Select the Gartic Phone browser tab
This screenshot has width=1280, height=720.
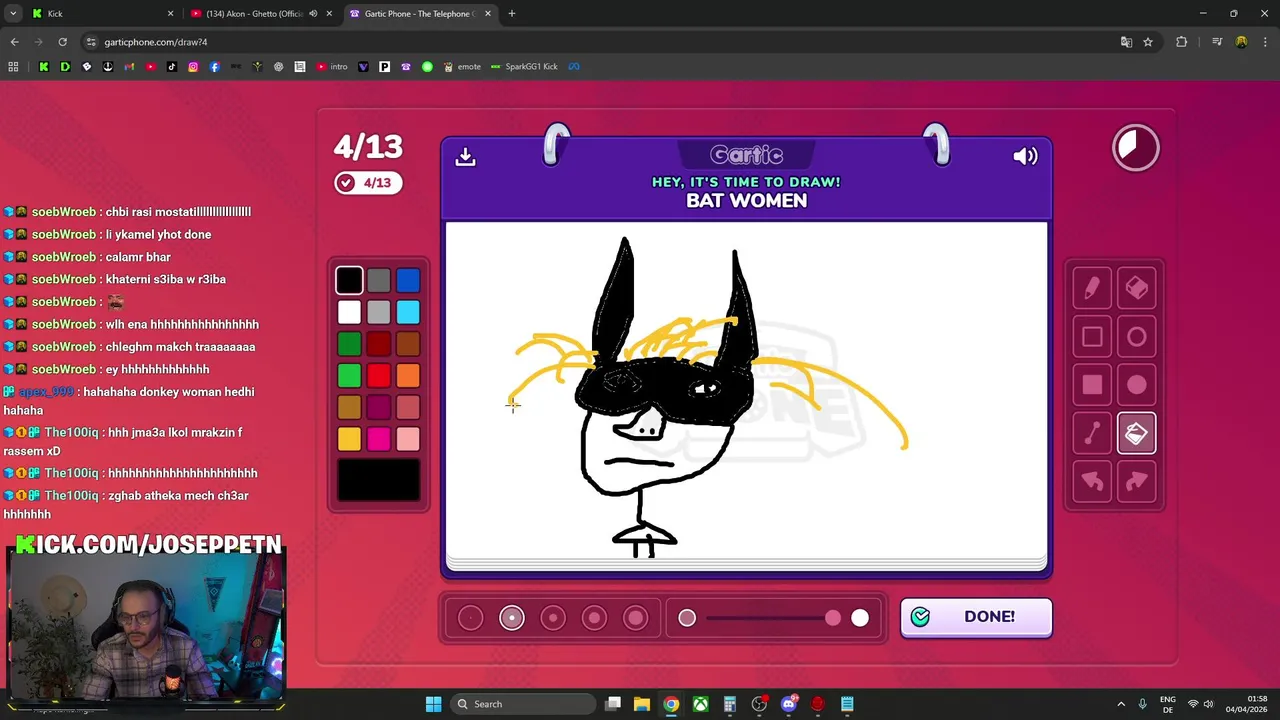420,14
